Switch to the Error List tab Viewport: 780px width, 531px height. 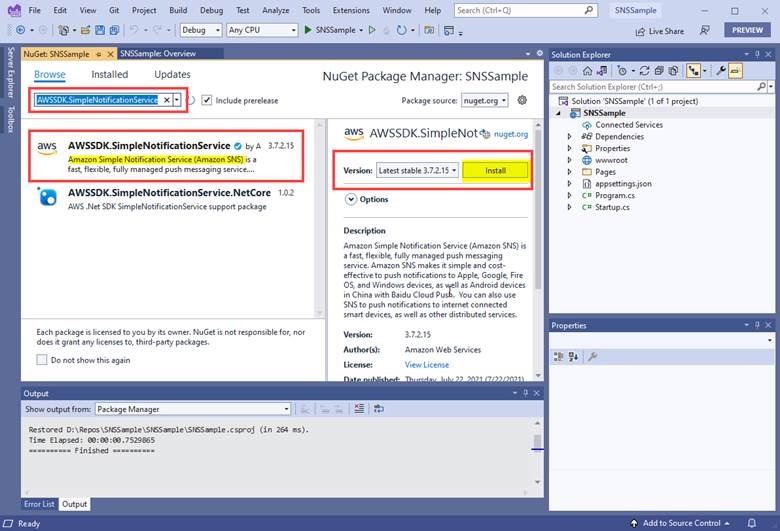point(39,504)
